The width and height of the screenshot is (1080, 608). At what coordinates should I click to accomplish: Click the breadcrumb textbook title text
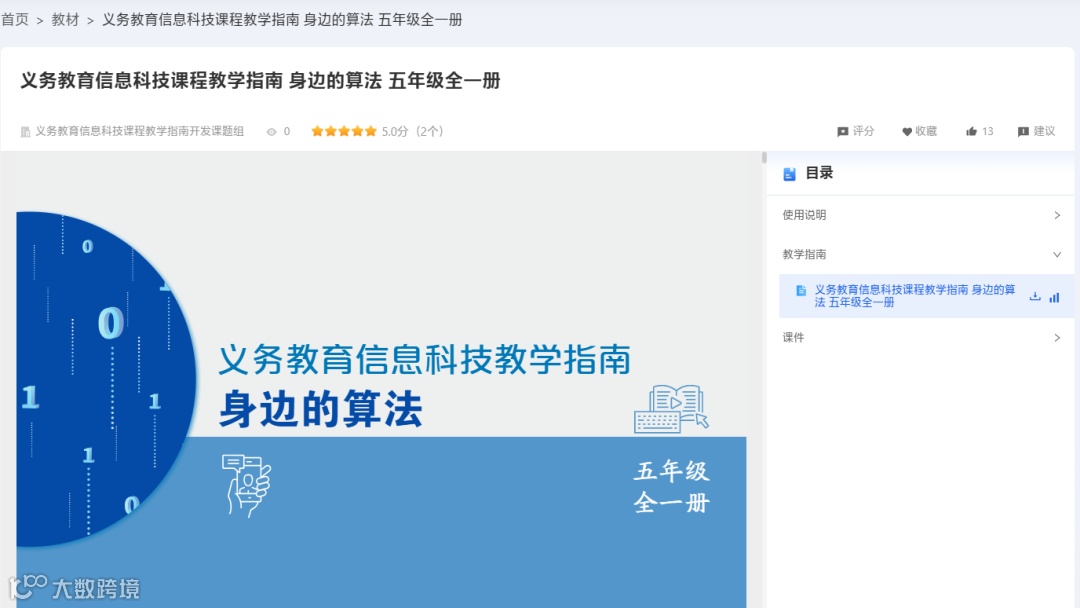click(282, 19)
